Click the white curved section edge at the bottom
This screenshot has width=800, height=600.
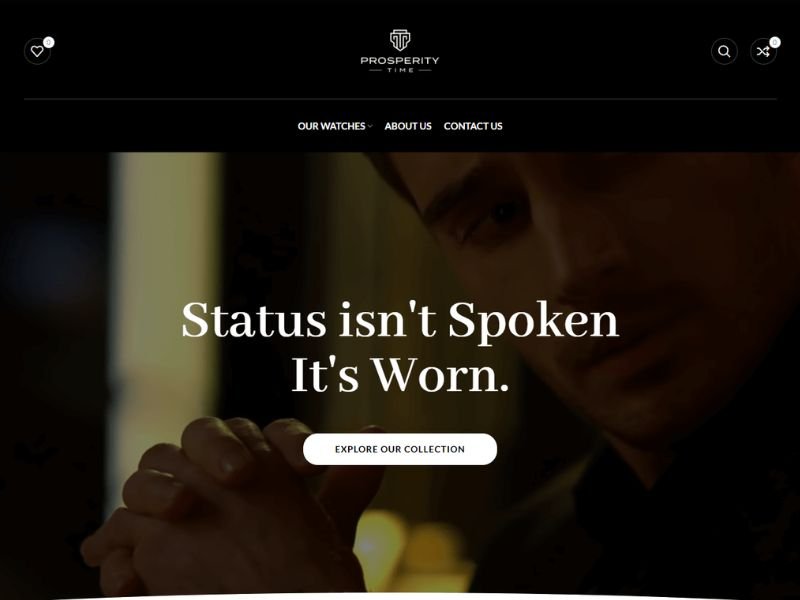coord(400,596)
